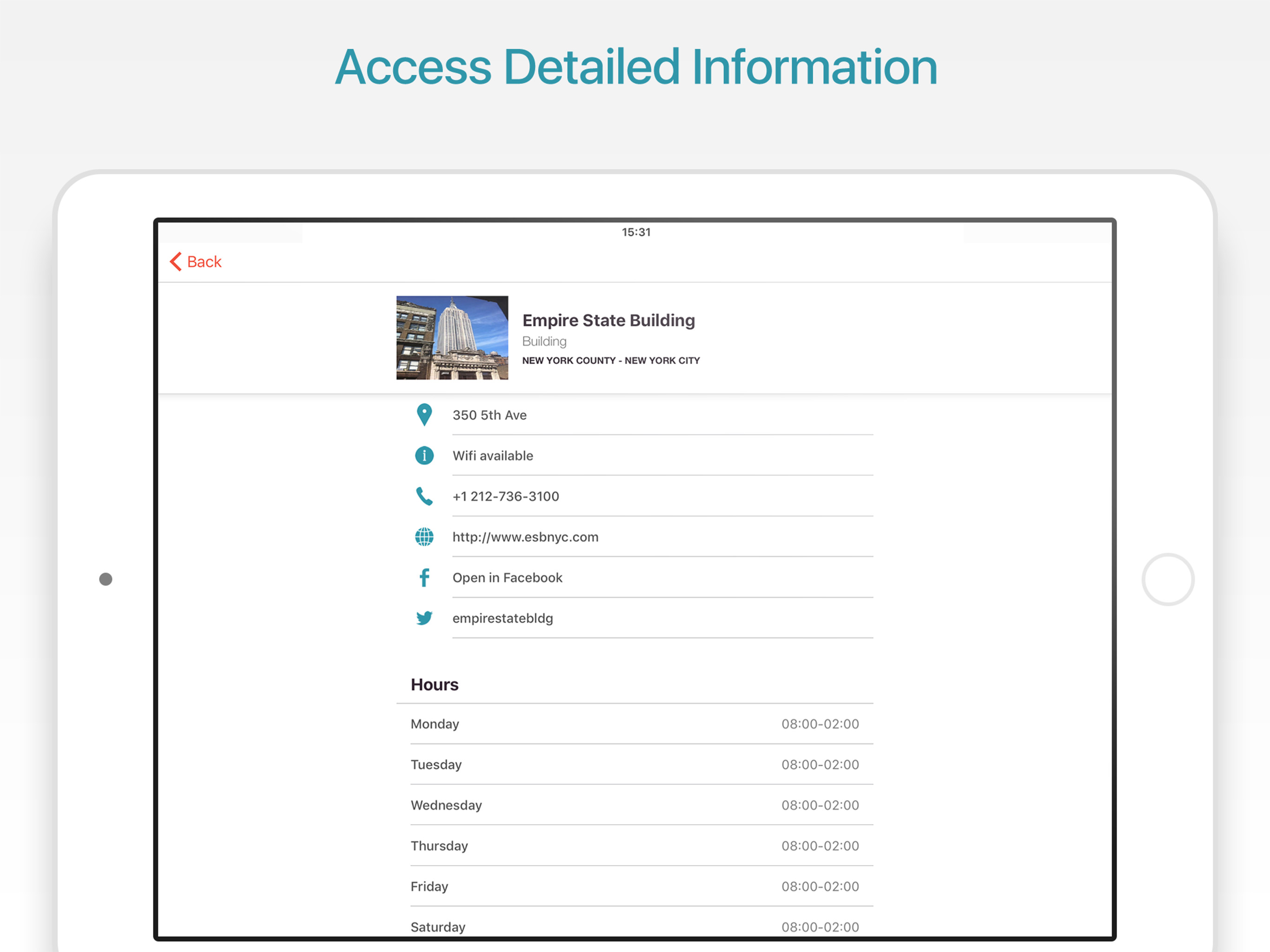This screenshot has height=952, width=1270.
Task: Select Open in Facebook row
Action: pos(507,578)
